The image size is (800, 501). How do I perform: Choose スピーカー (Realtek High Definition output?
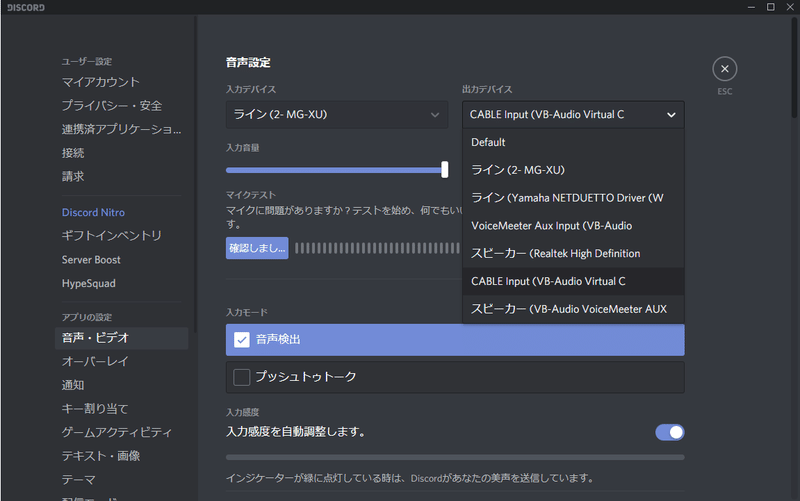pyautogui.click(x=573, y=254)
